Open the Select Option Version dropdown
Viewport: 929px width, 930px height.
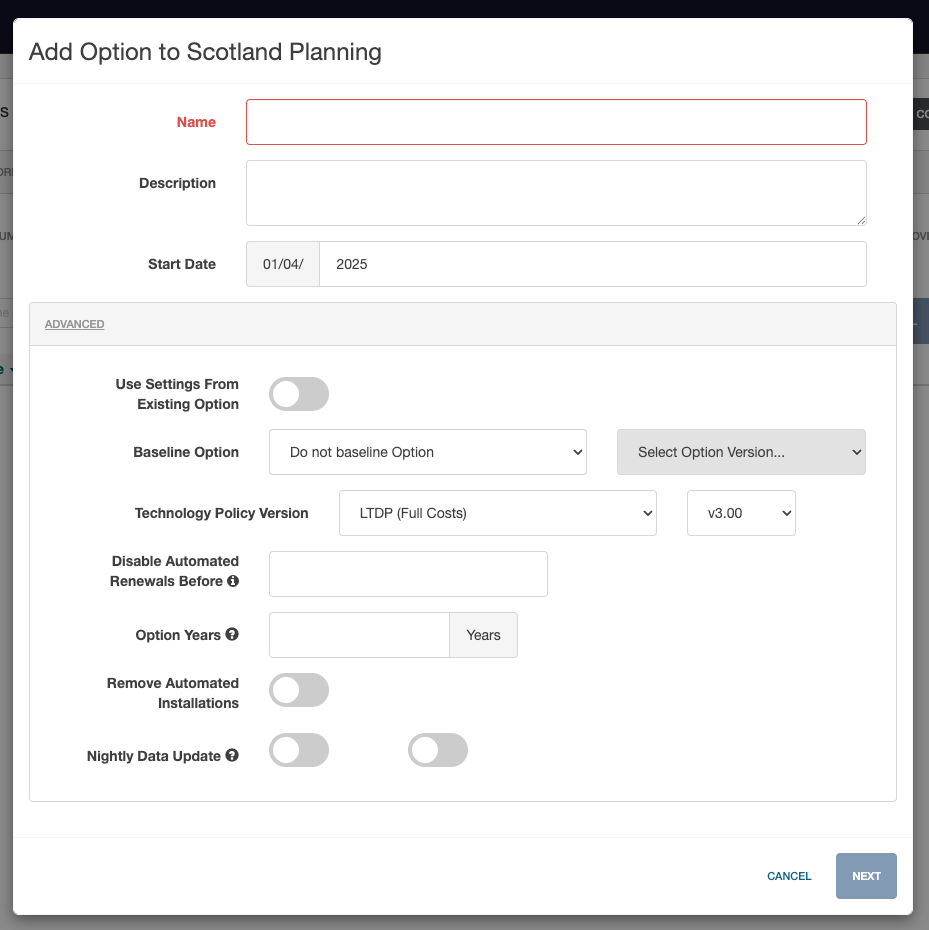740,452
